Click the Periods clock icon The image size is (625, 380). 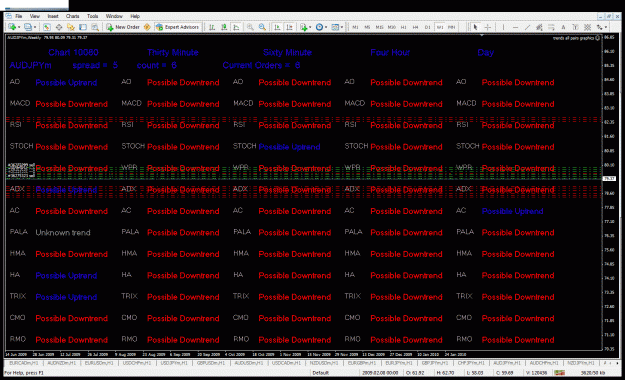tap(319, 27)
